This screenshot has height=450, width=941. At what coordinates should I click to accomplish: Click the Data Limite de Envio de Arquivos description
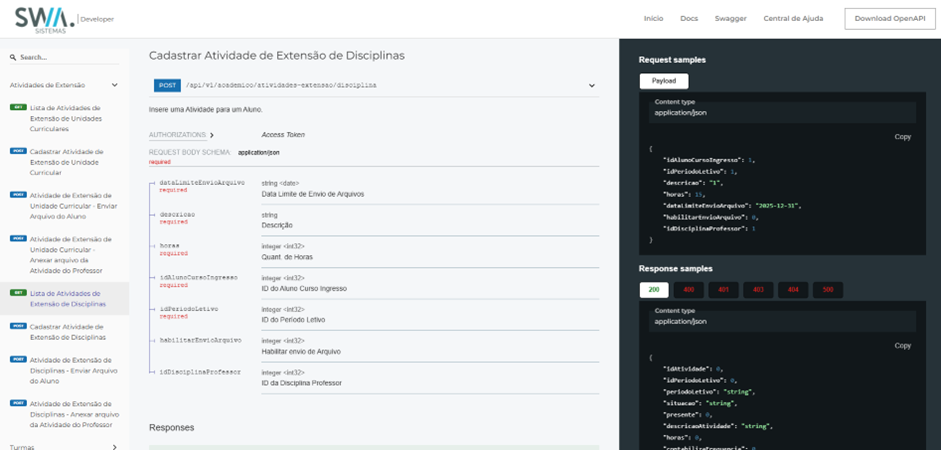313,194
